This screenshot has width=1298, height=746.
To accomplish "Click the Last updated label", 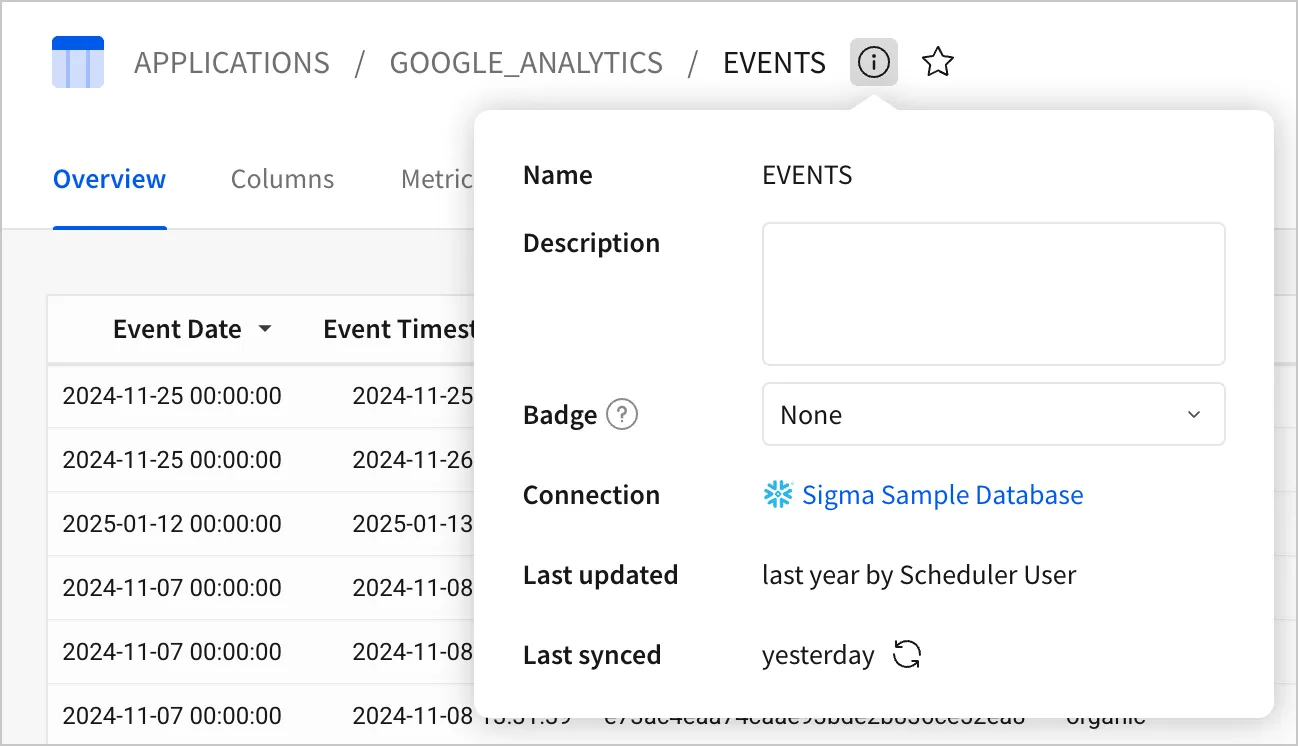I will (600, 575).
